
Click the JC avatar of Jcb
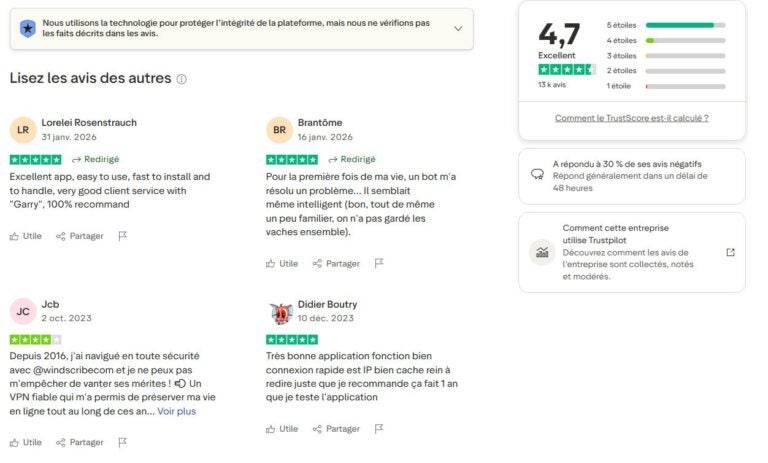23,311
